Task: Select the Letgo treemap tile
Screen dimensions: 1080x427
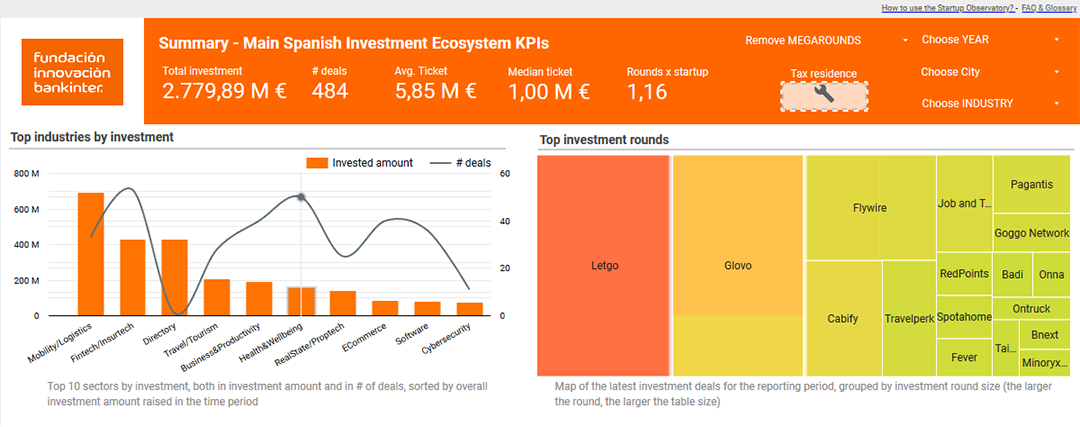Action: 605,265
